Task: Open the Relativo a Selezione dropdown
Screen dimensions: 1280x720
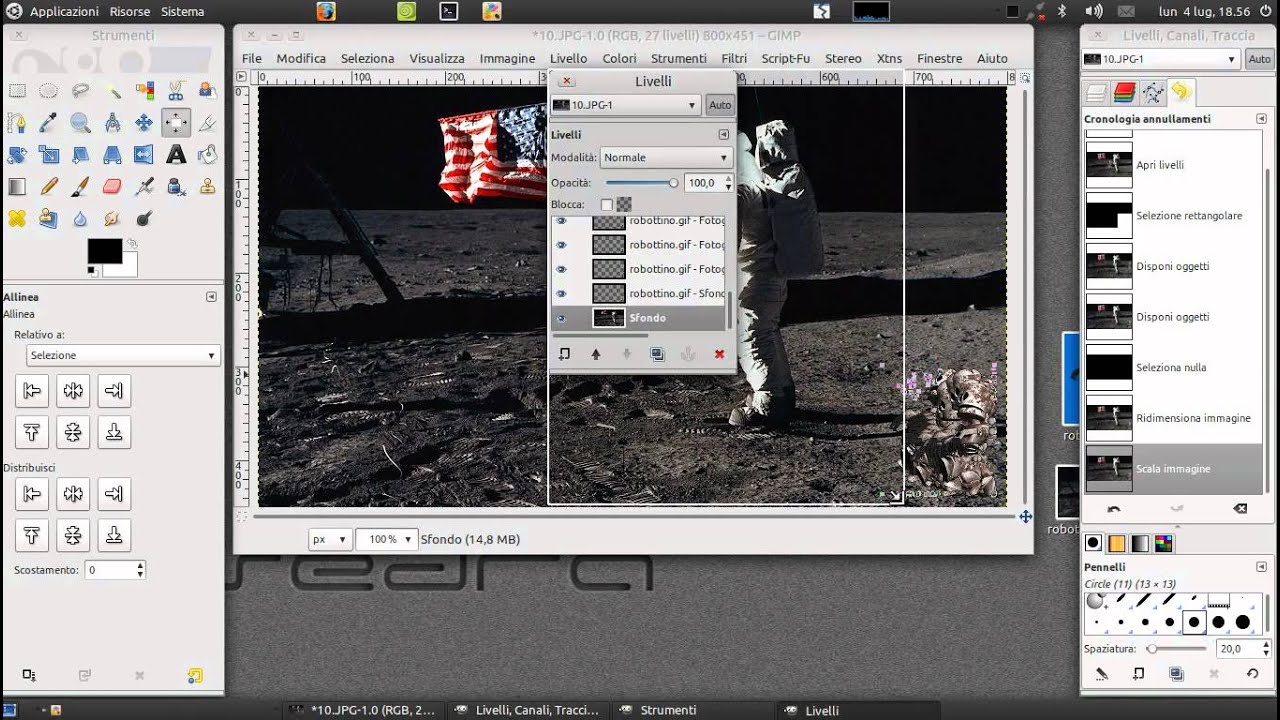Action: pos(122,355)
